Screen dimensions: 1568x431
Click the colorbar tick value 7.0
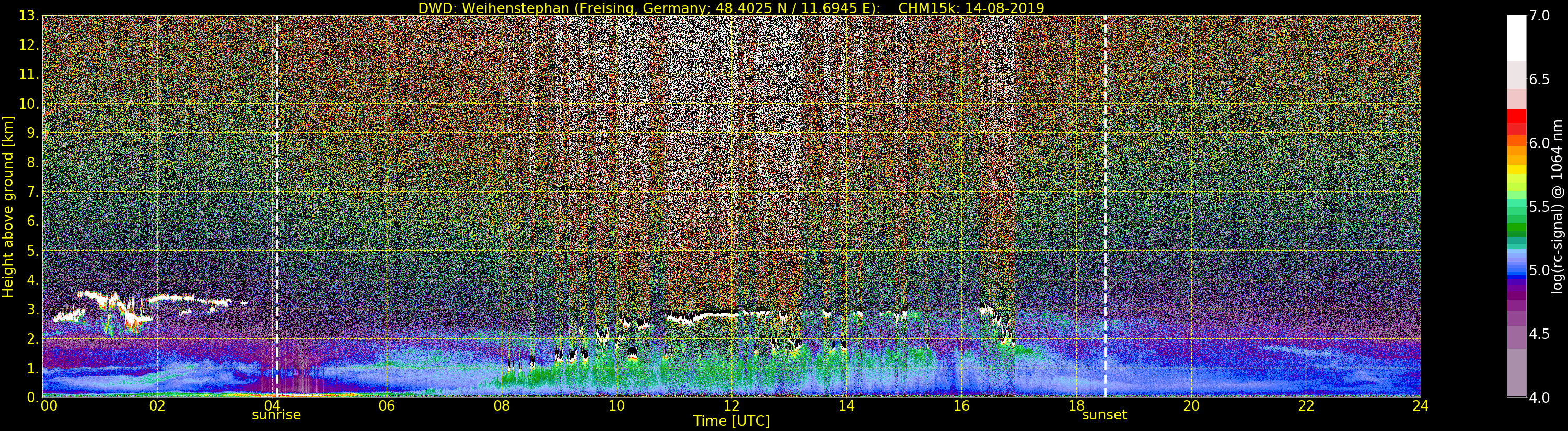1539,16
